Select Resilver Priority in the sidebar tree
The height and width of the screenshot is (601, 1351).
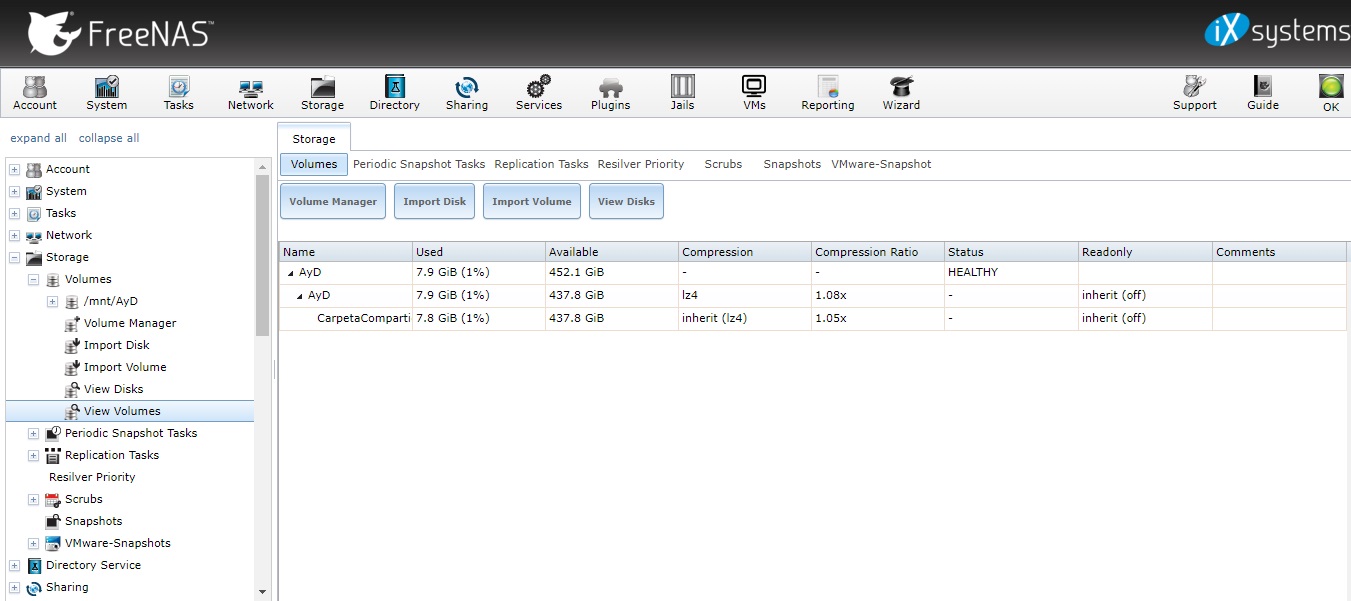92,477
